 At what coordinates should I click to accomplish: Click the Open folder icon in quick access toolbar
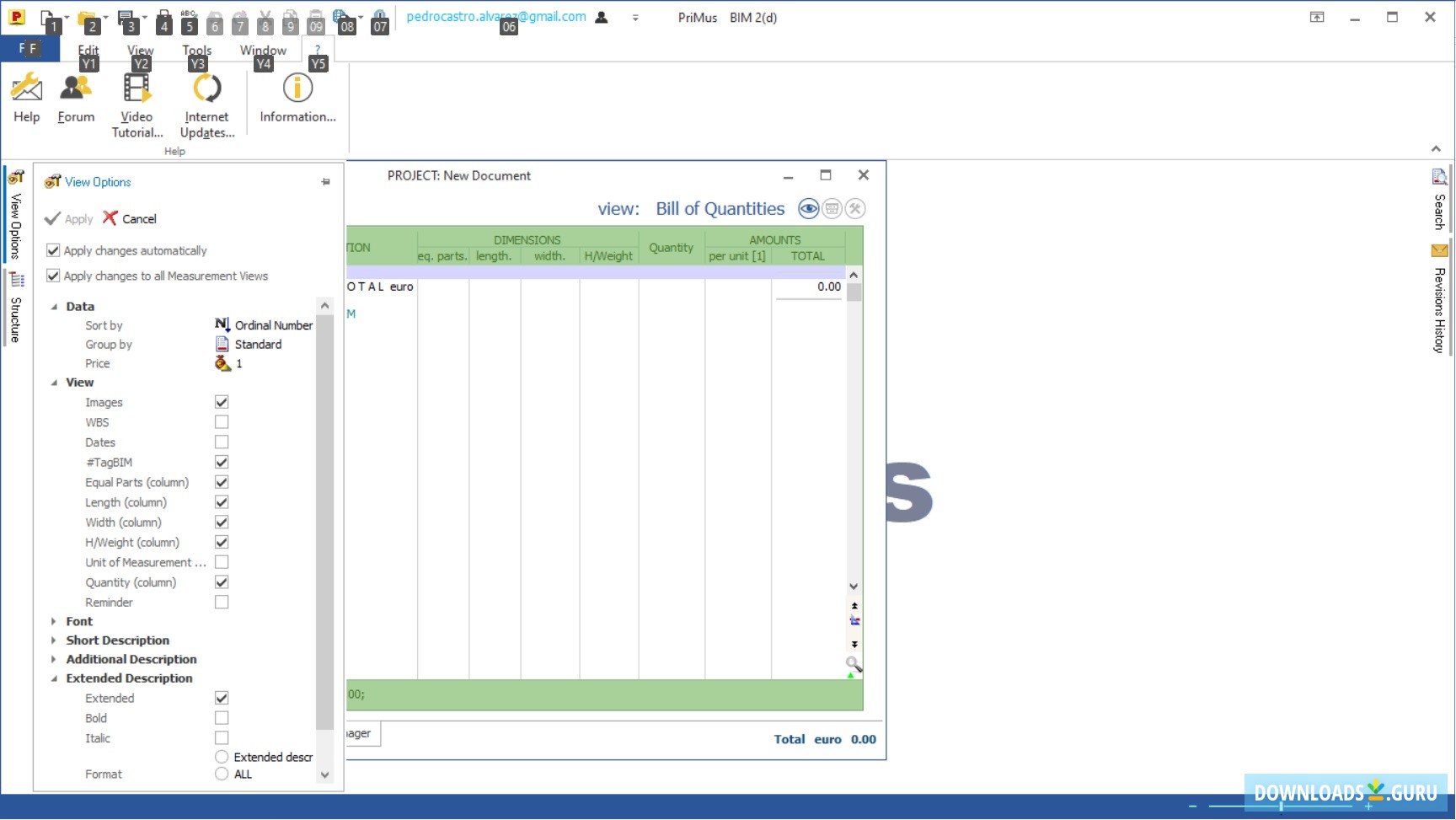coord(85,17)
